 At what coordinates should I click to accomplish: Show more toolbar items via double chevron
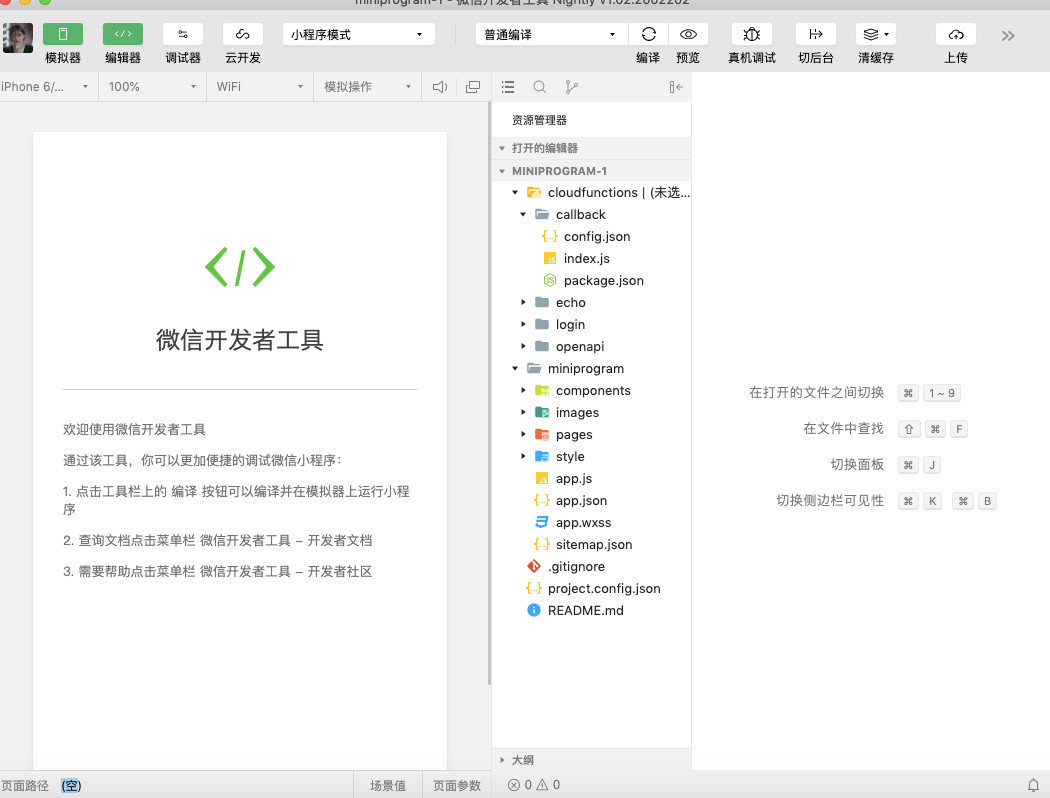point(1008,35)
